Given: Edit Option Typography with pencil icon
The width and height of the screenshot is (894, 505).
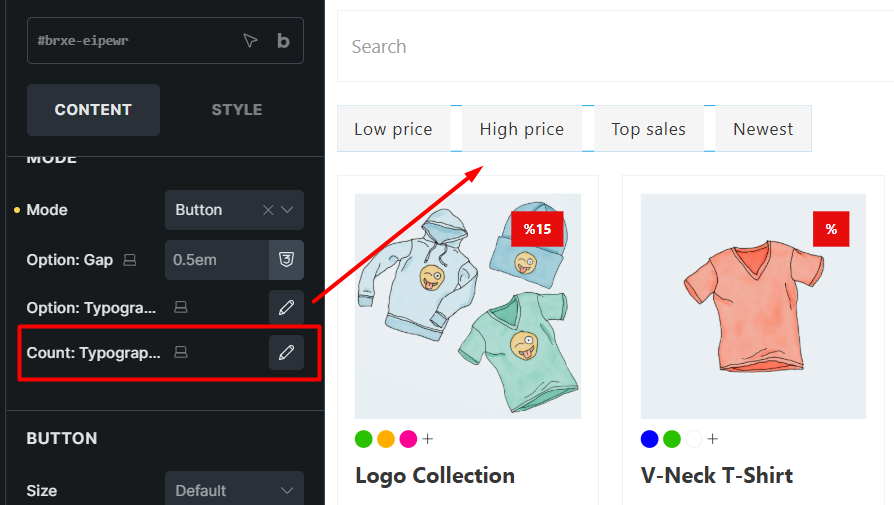Looking at the screenshot, I should click(286, 307).
